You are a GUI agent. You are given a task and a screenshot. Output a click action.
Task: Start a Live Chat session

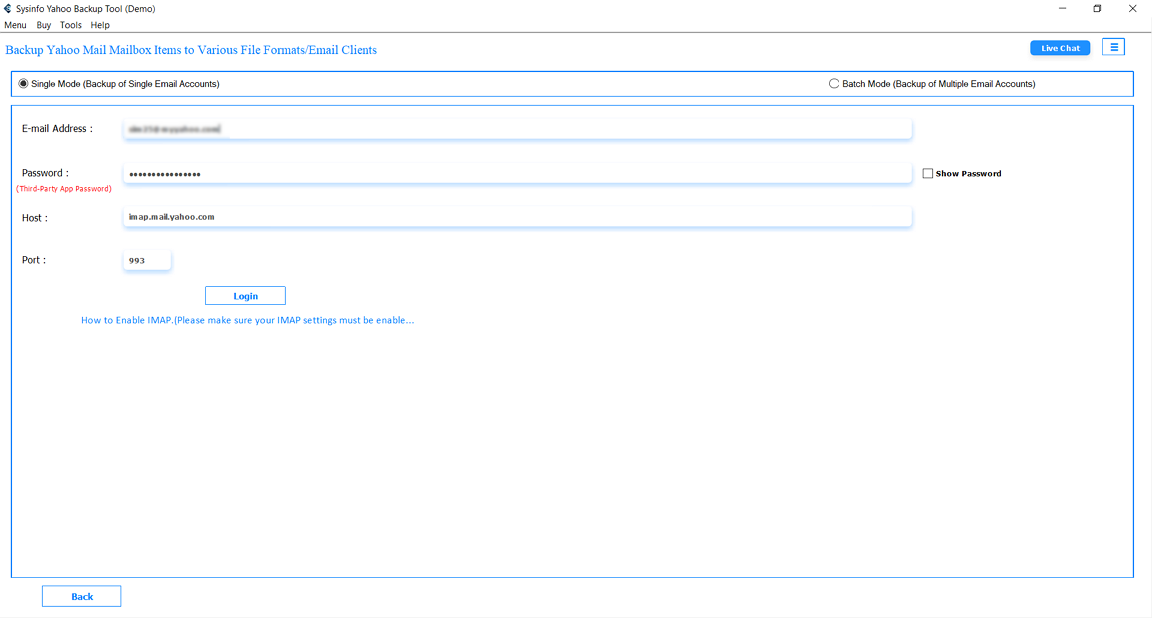click(x=1060, y=48)
